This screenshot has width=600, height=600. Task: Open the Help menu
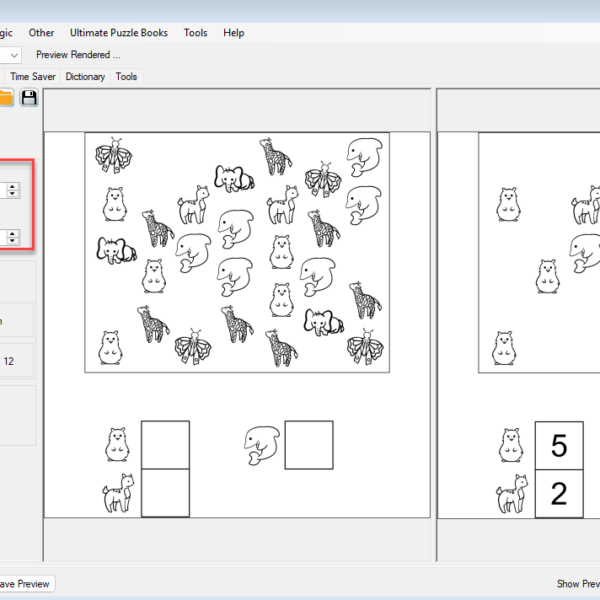(x=234, y=33)
